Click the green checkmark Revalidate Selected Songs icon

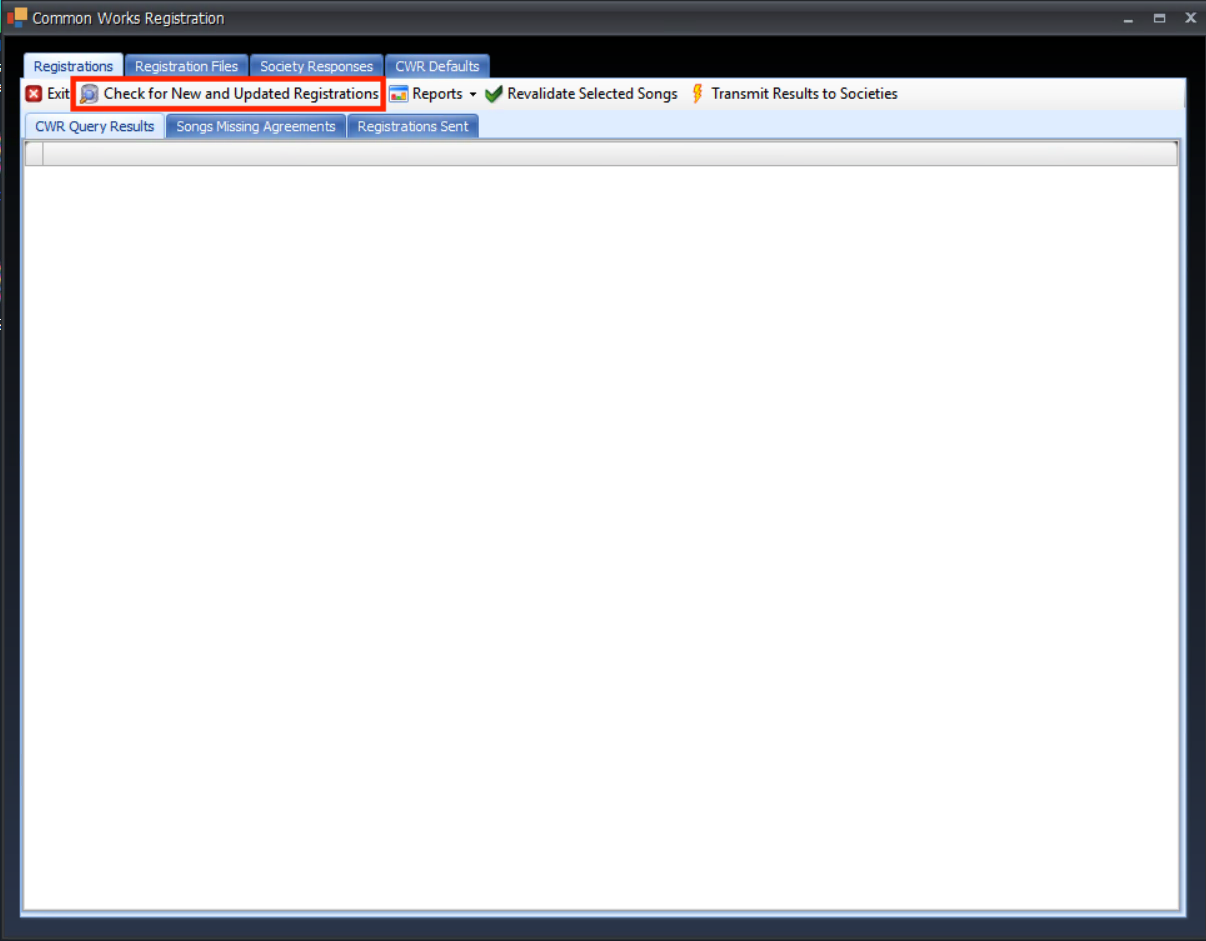[494, 94]
